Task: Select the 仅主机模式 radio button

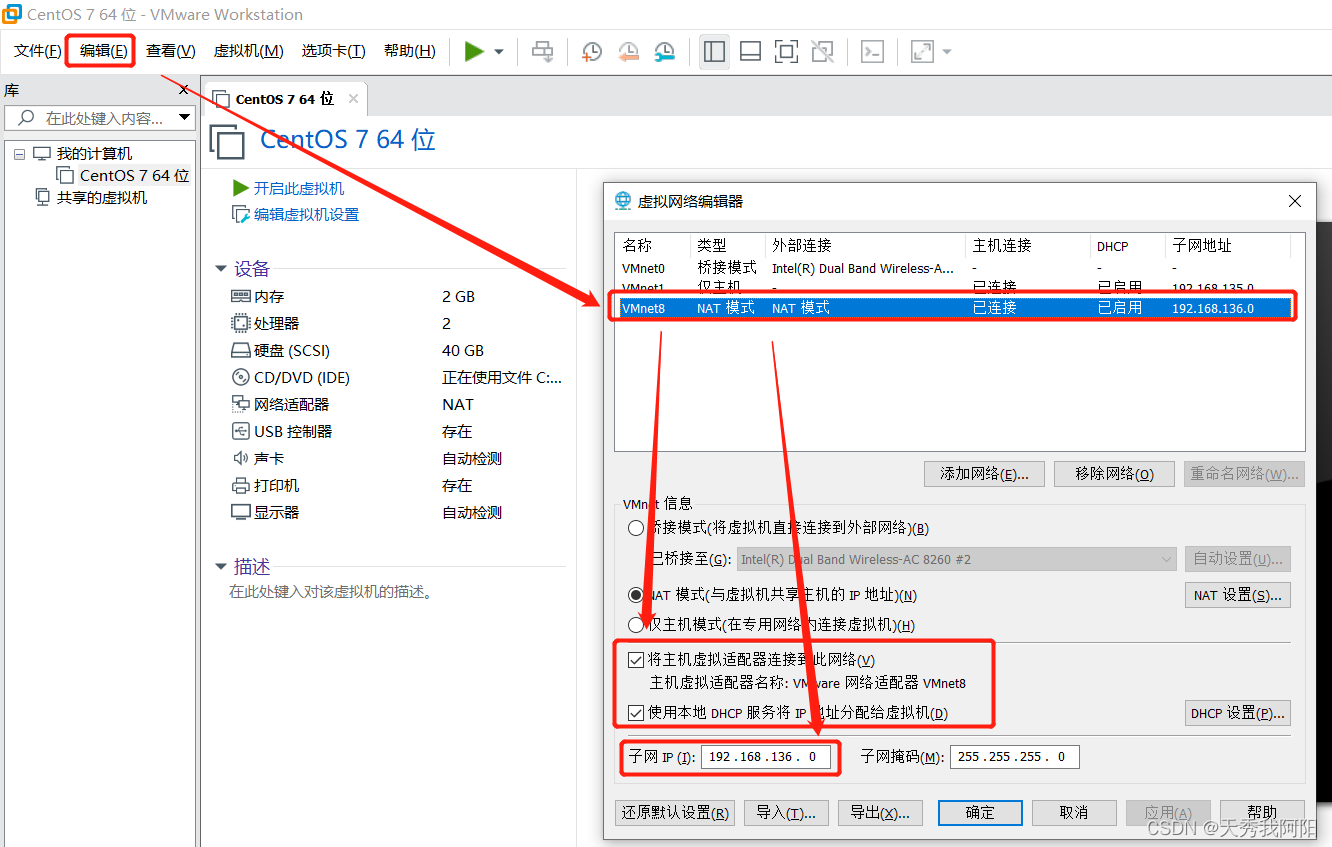Action: click(636, 625)
